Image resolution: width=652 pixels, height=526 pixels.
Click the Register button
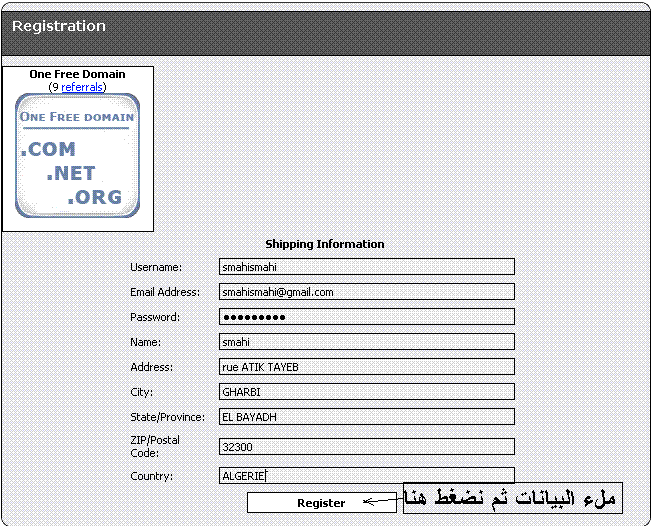click(x=322, y=502)
